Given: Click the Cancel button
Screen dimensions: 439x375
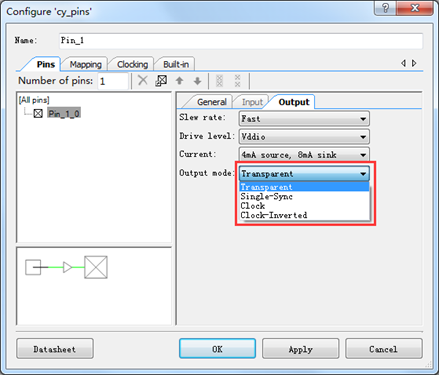Looking at the screenshot, I should pos(383,349).
